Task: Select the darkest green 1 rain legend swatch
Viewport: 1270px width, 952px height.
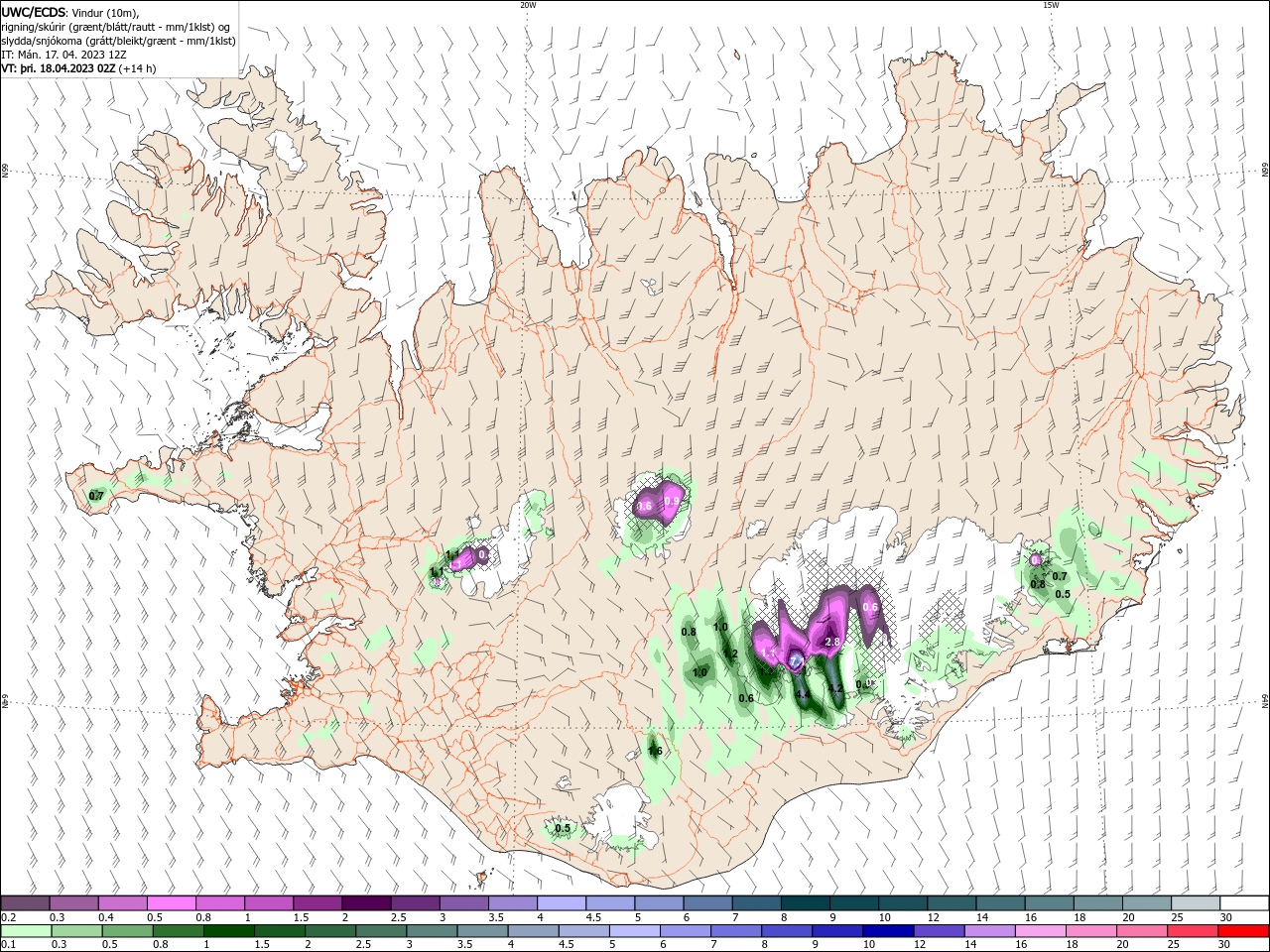Action: click(229, 931)
